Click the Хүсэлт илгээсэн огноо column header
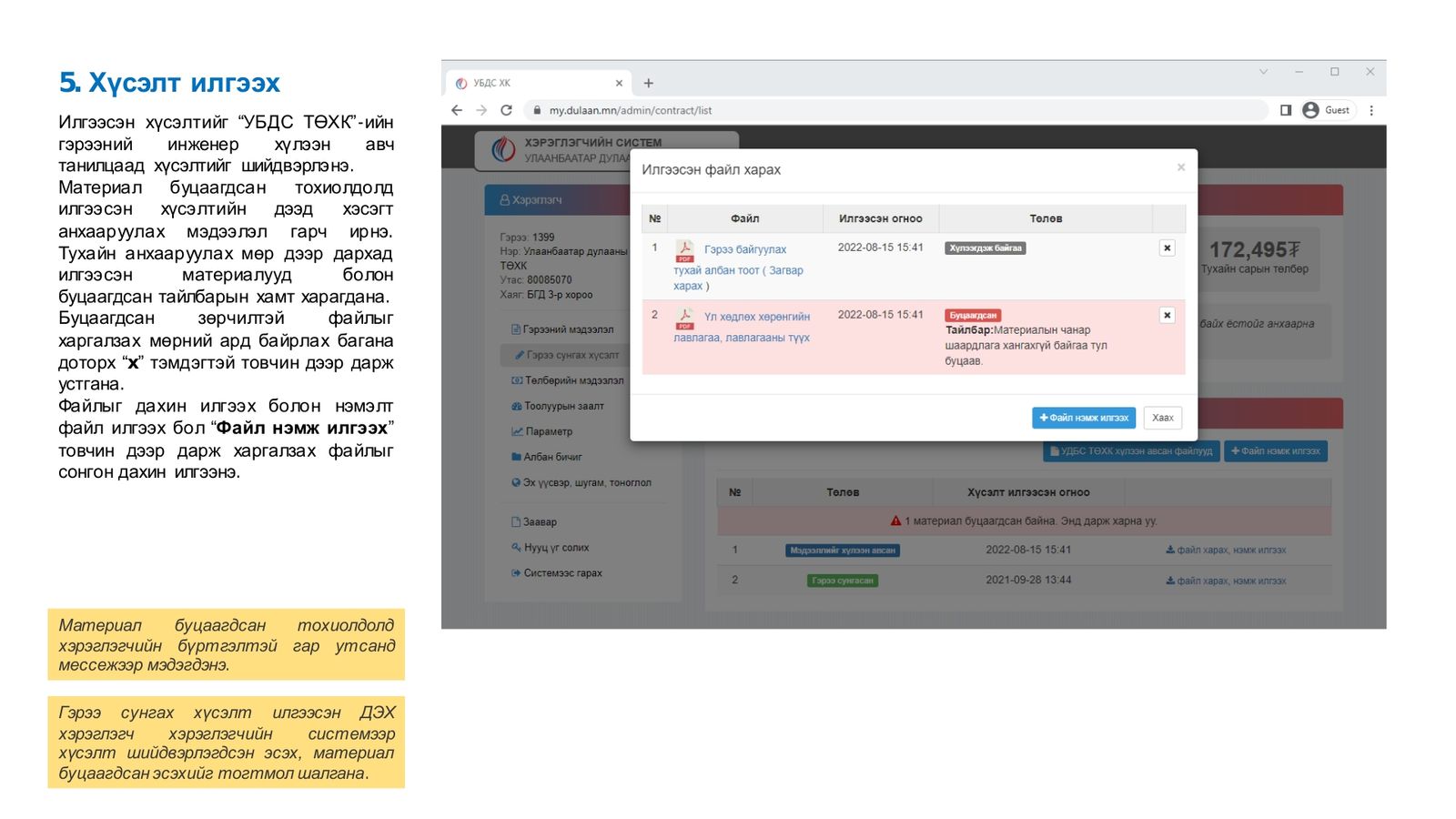The height and width of the screenshot is (819, 1456). (x=1028, y=492)
